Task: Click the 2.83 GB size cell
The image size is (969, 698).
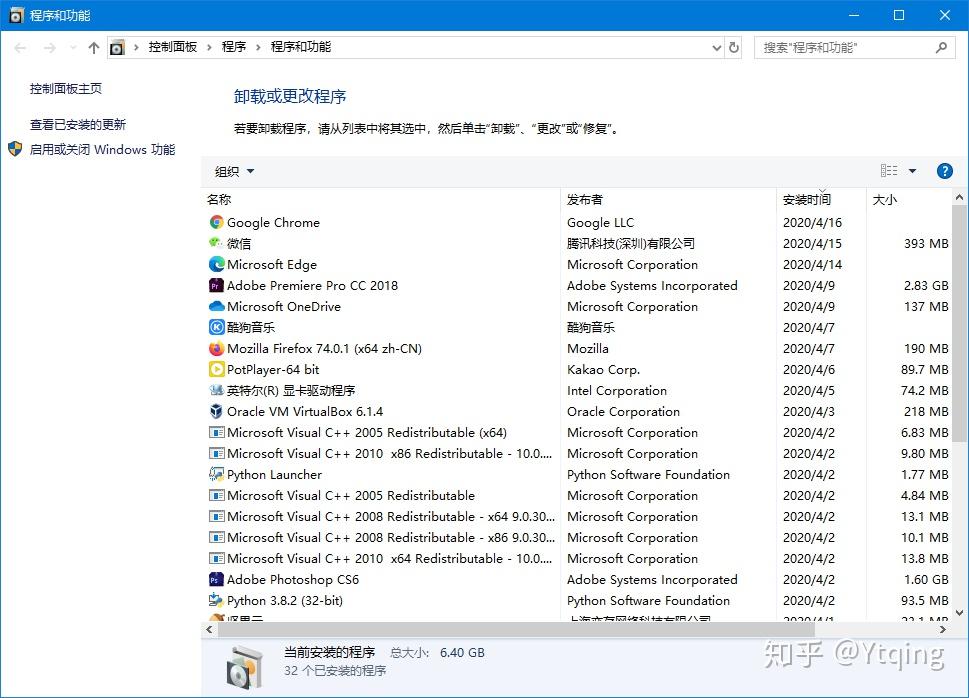Action: coord(926,286)
